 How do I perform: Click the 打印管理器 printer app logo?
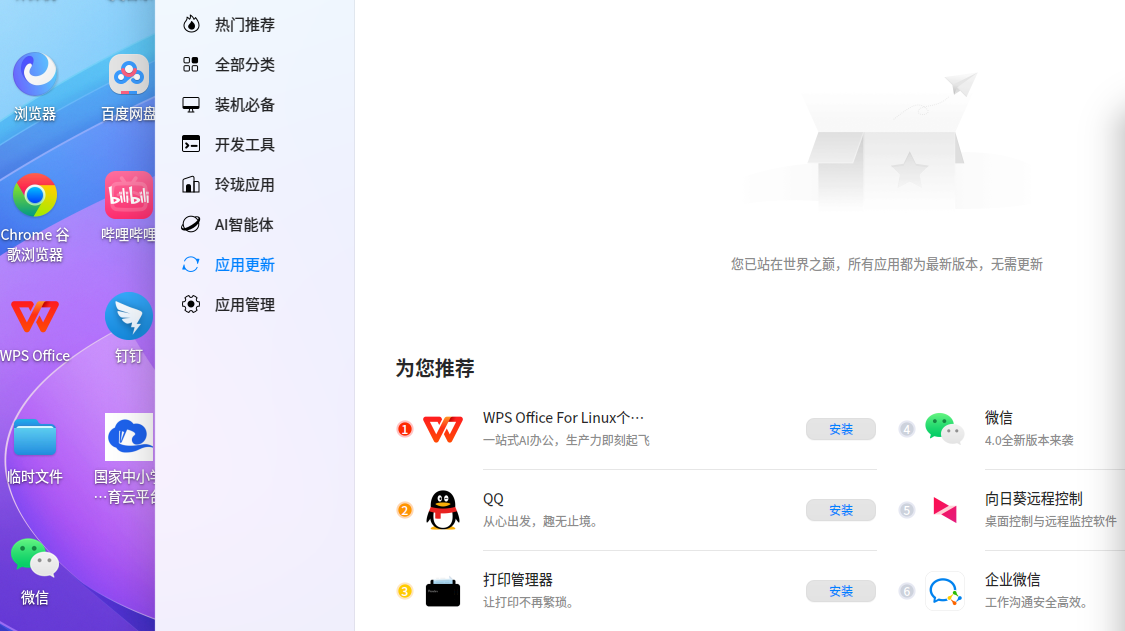[443, 592]
